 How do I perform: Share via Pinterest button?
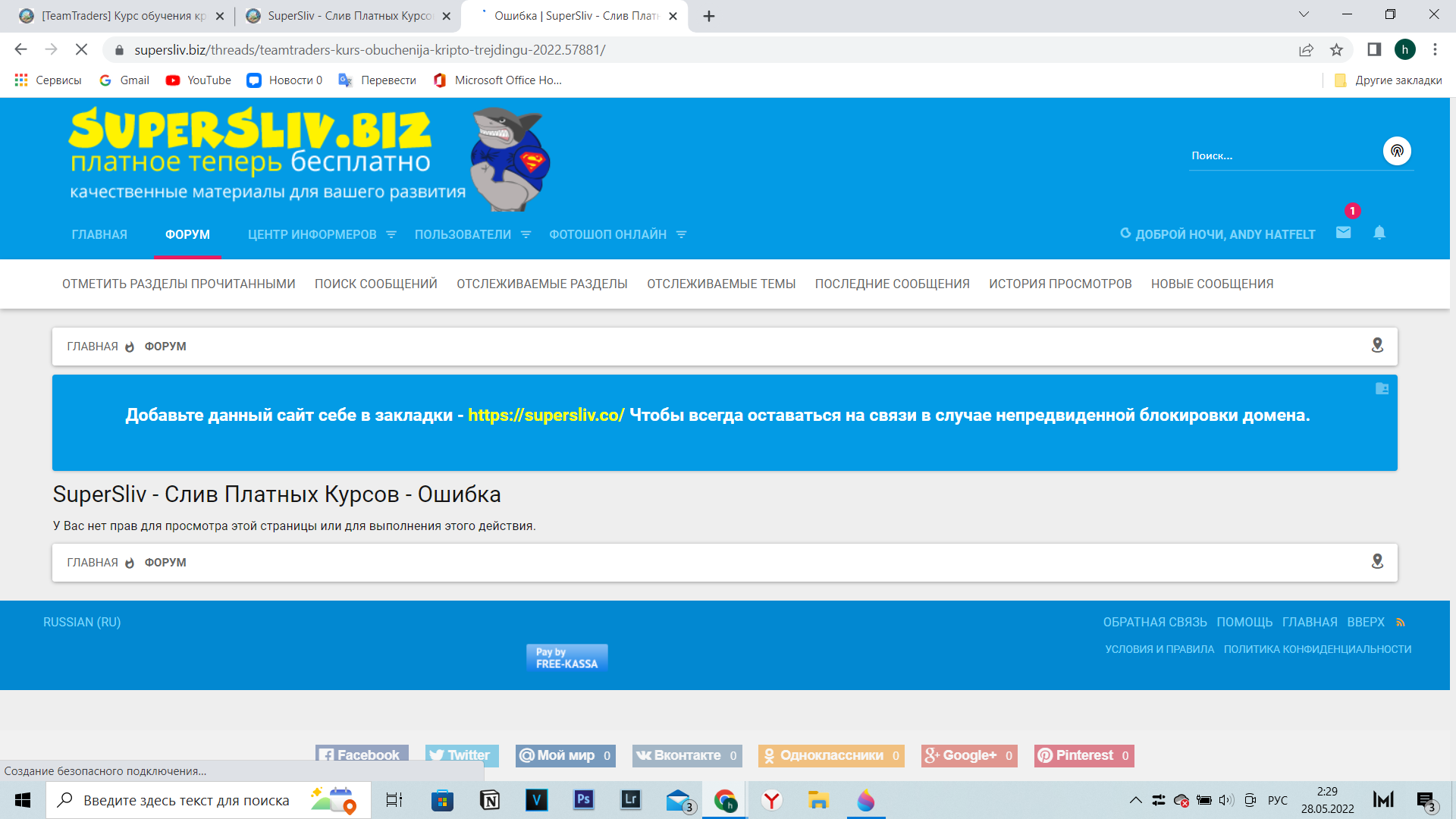tap(1084, 755)
